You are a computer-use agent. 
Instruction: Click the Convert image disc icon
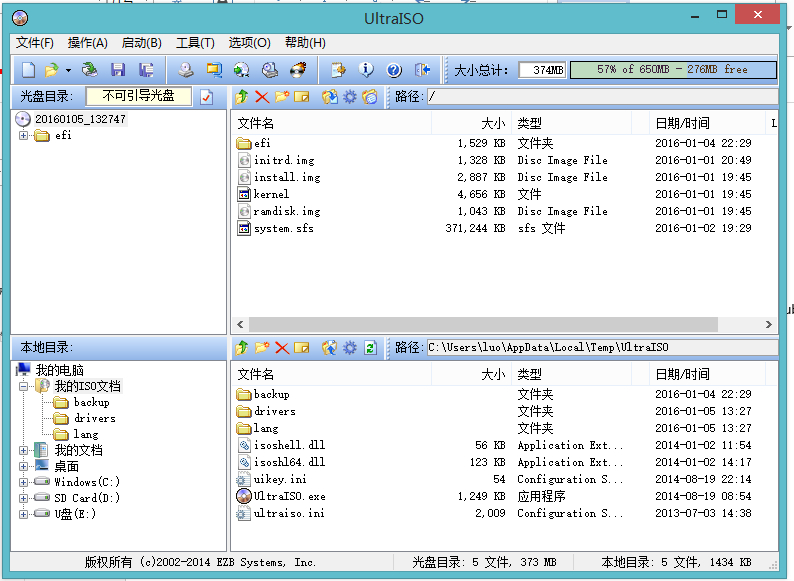coord(242,70)
